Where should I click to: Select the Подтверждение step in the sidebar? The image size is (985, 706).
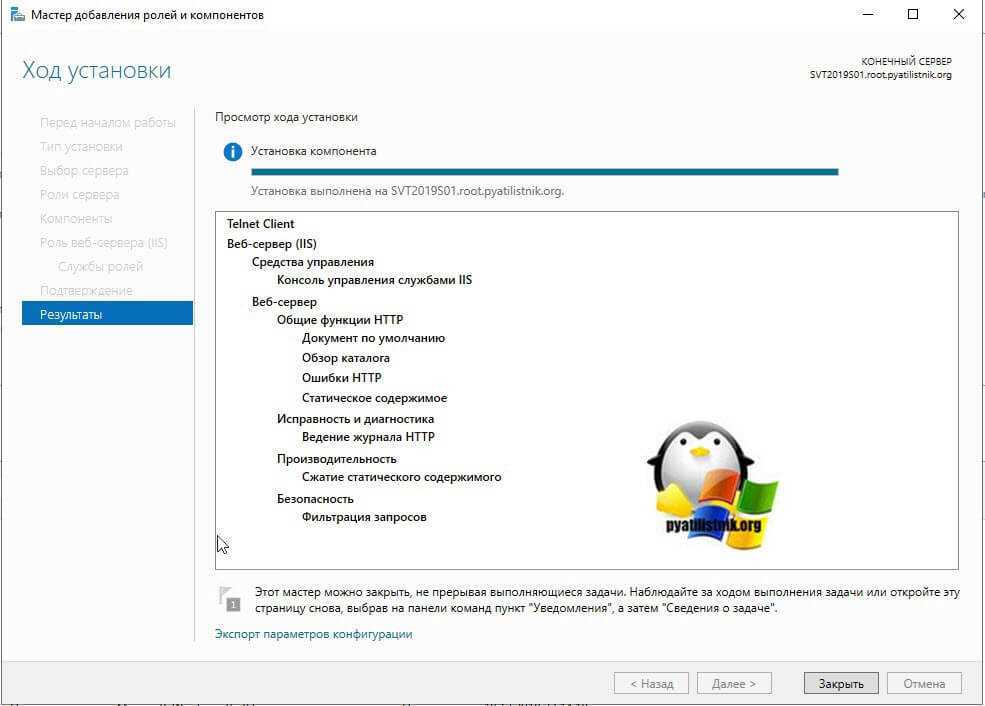[x=86, y=290]
